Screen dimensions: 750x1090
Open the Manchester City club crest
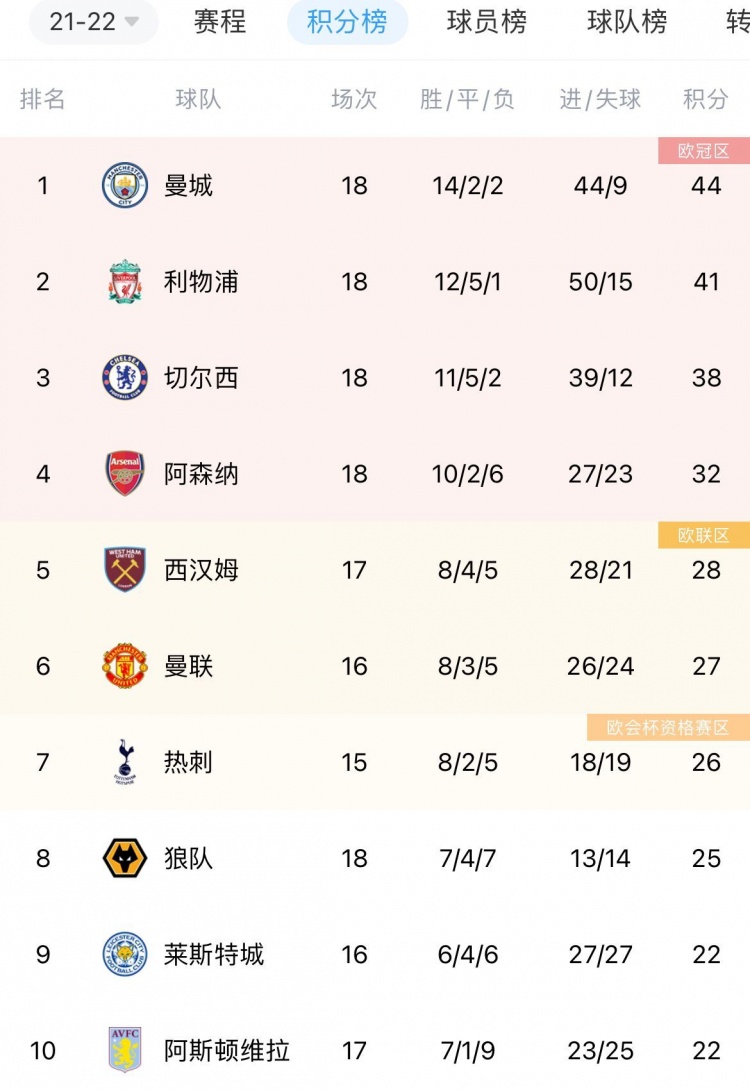click(x=125, y=185)
